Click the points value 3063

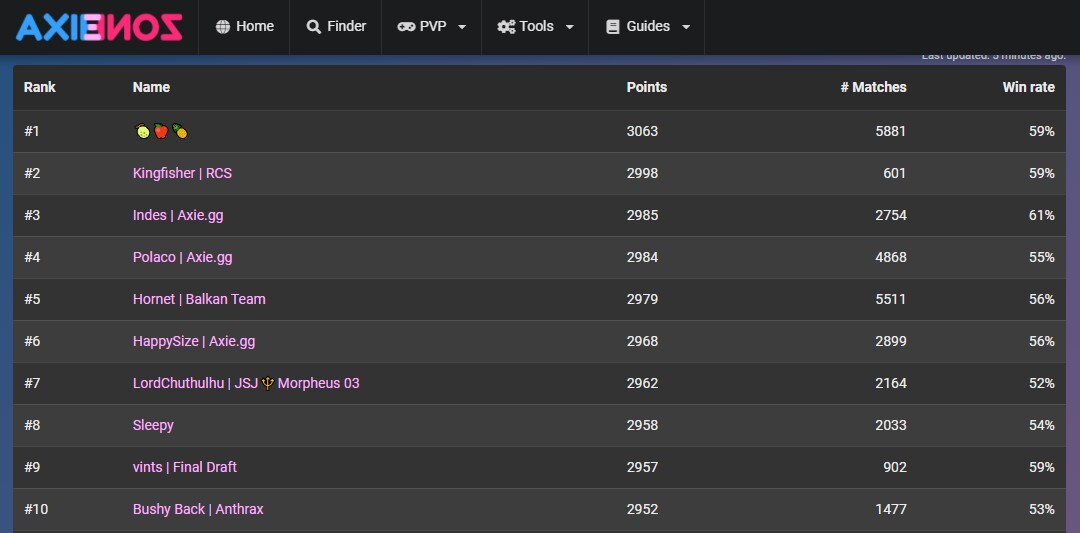642,132
